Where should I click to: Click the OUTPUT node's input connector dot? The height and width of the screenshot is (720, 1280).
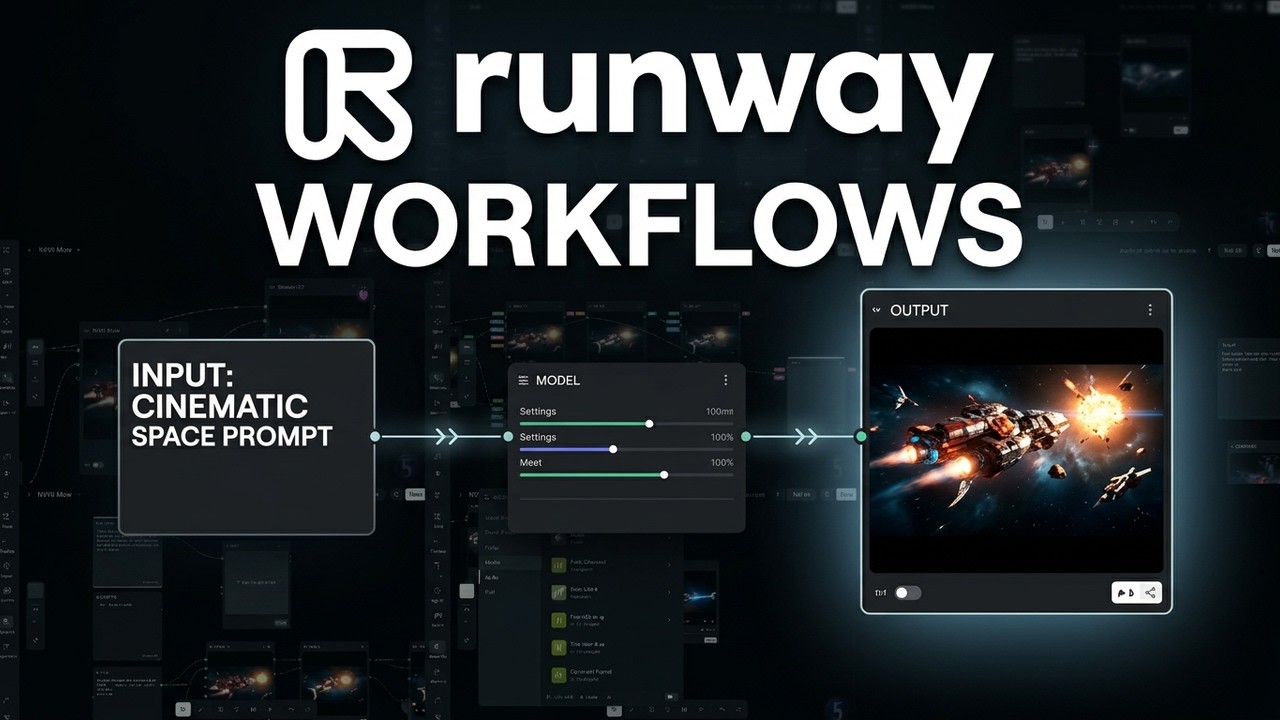861,437
